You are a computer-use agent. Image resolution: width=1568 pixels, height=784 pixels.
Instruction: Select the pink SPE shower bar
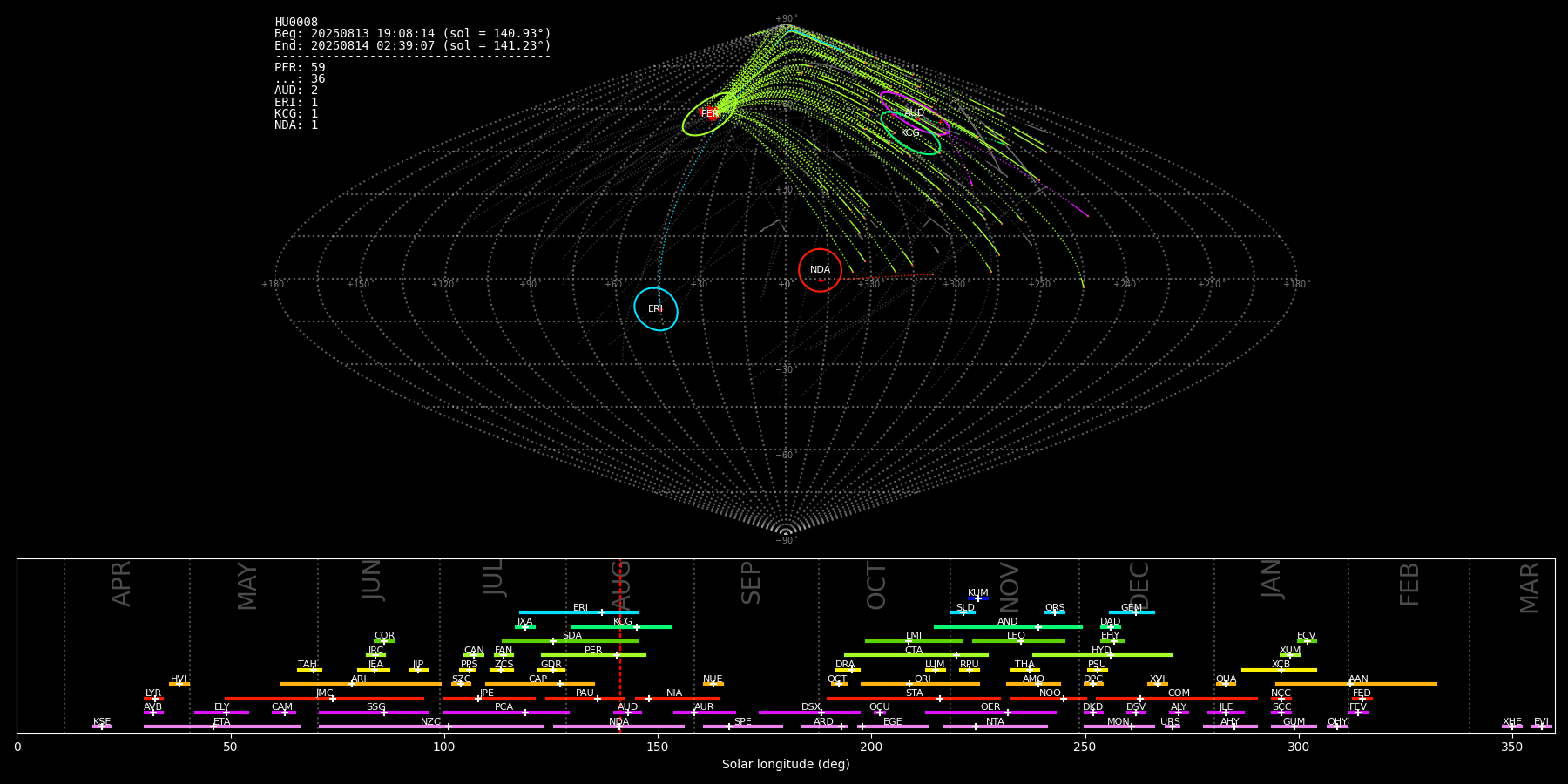tap(743, 727)
